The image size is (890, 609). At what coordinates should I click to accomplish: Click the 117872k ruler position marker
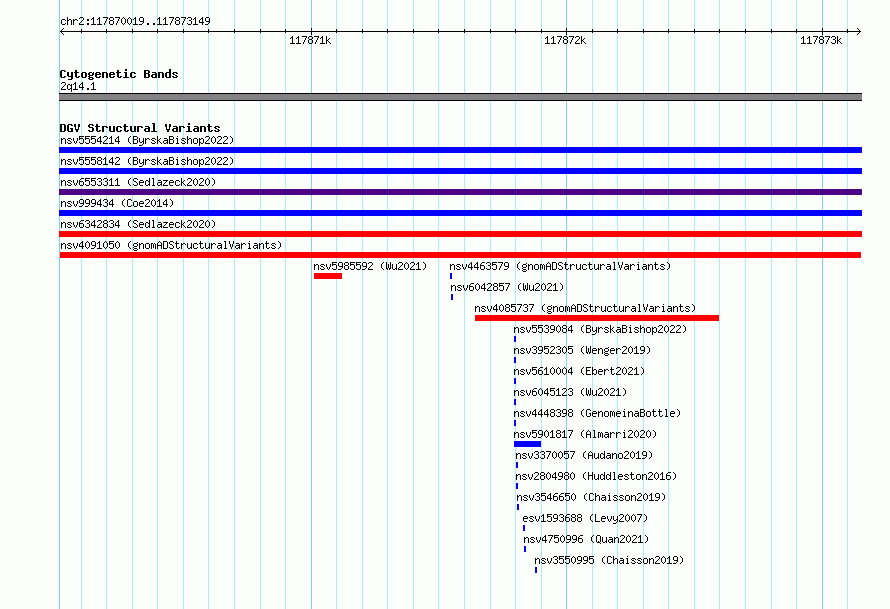(x=565, y=40)
